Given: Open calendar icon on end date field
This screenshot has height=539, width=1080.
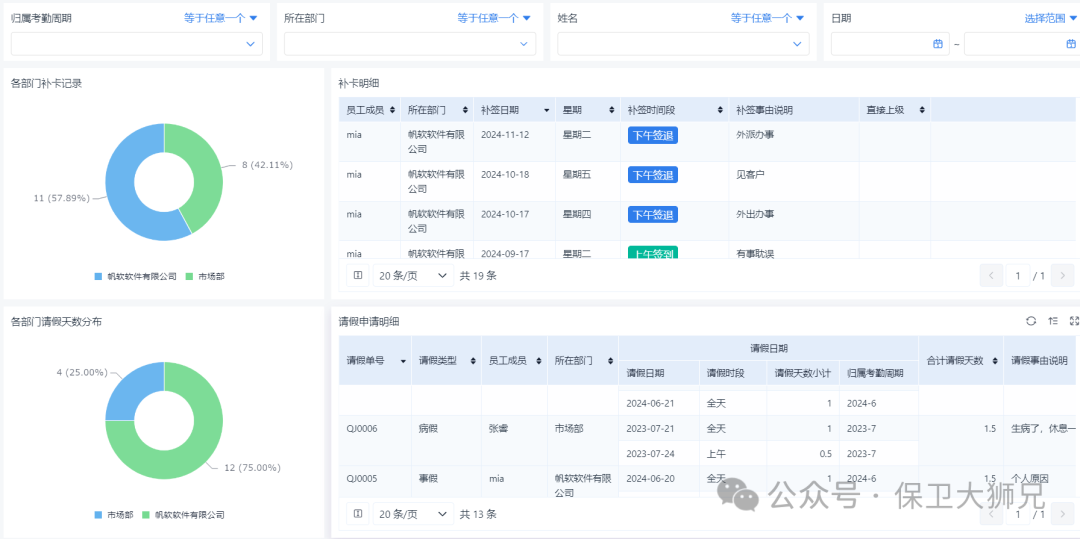Looking at the screenshot, I should (1070, 44).
